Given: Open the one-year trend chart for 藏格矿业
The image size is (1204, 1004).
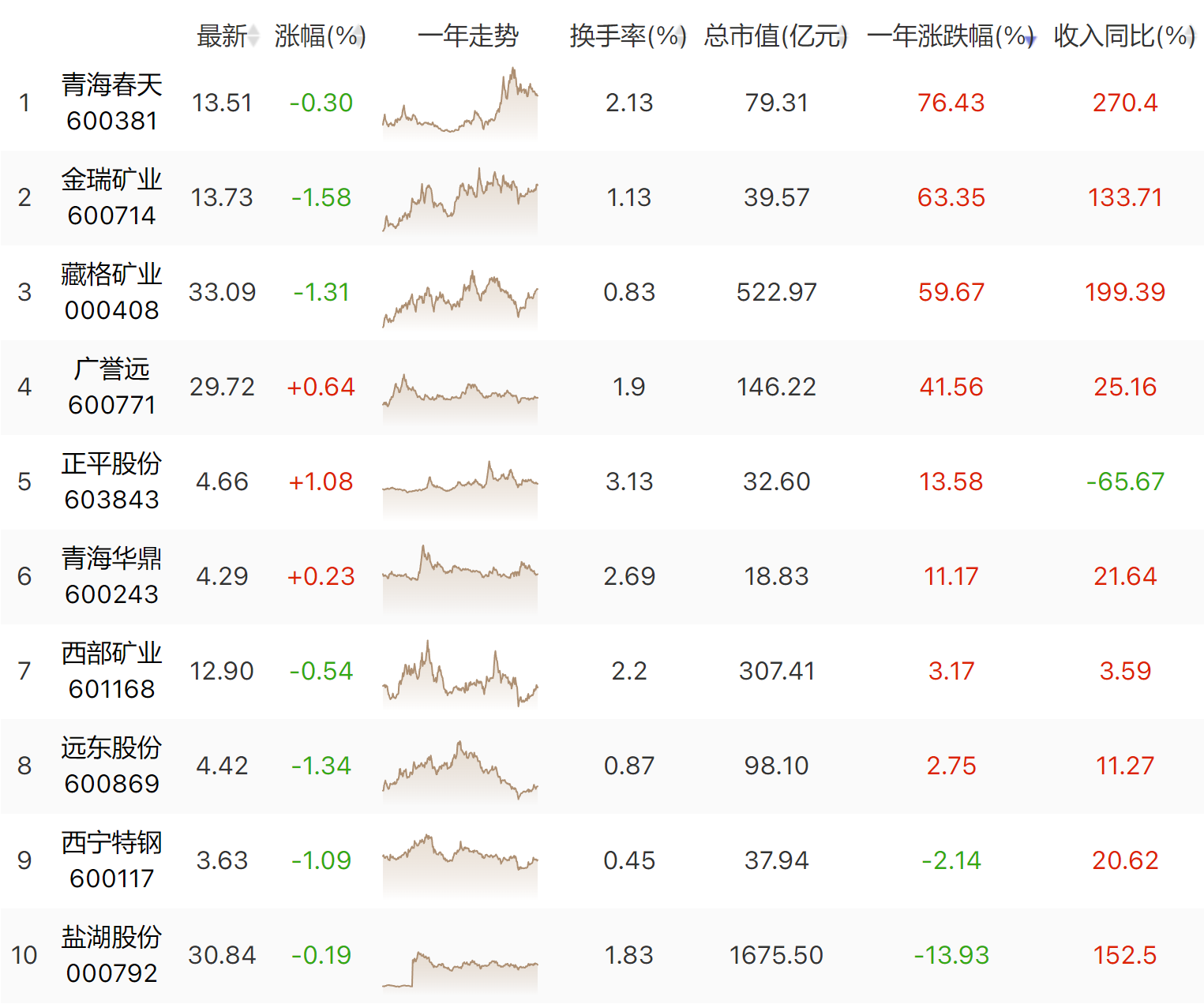Looking at the screenshot, I should 460,298.
